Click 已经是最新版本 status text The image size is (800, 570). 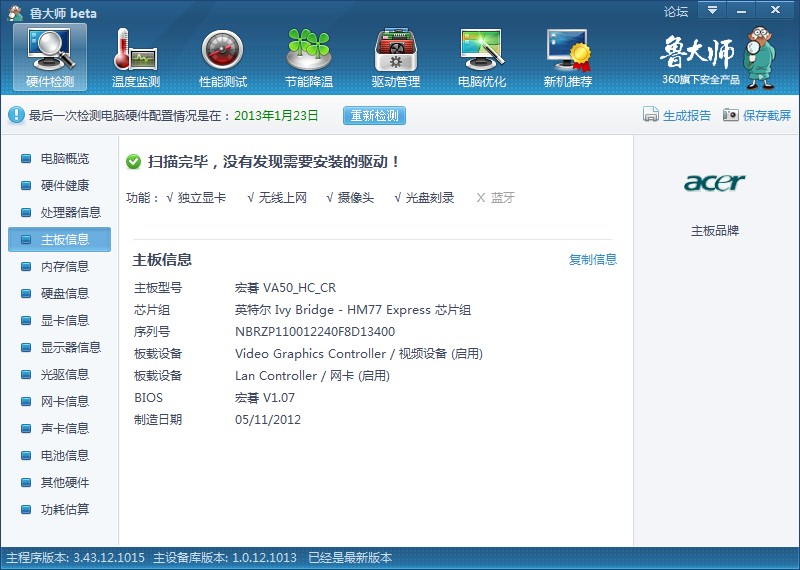tap(350, 558)
